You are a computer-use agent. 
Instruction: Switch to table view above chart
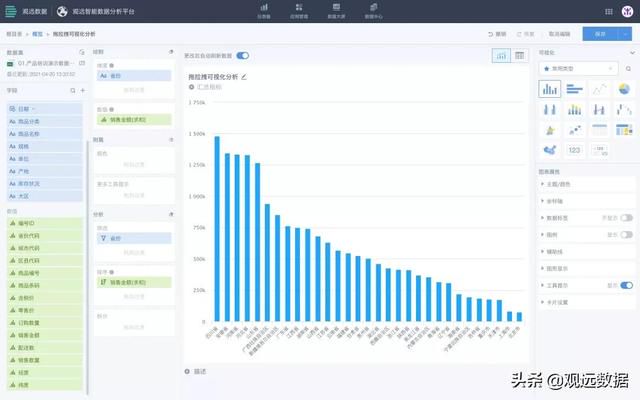520,56
